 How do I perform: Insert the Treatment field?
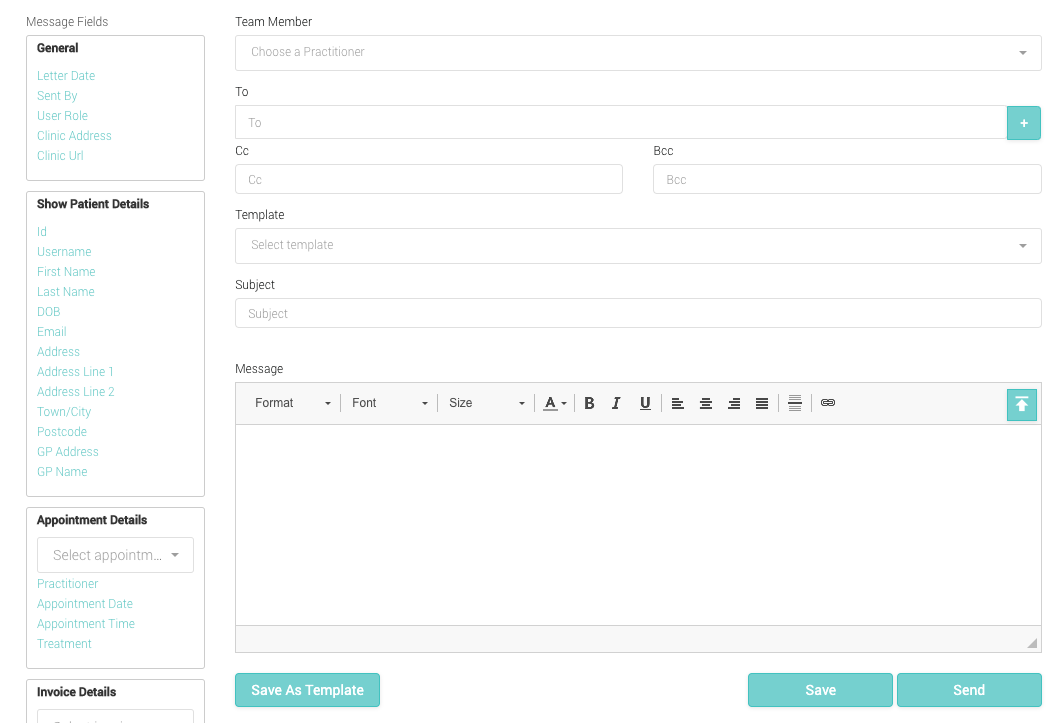[64, 644]
